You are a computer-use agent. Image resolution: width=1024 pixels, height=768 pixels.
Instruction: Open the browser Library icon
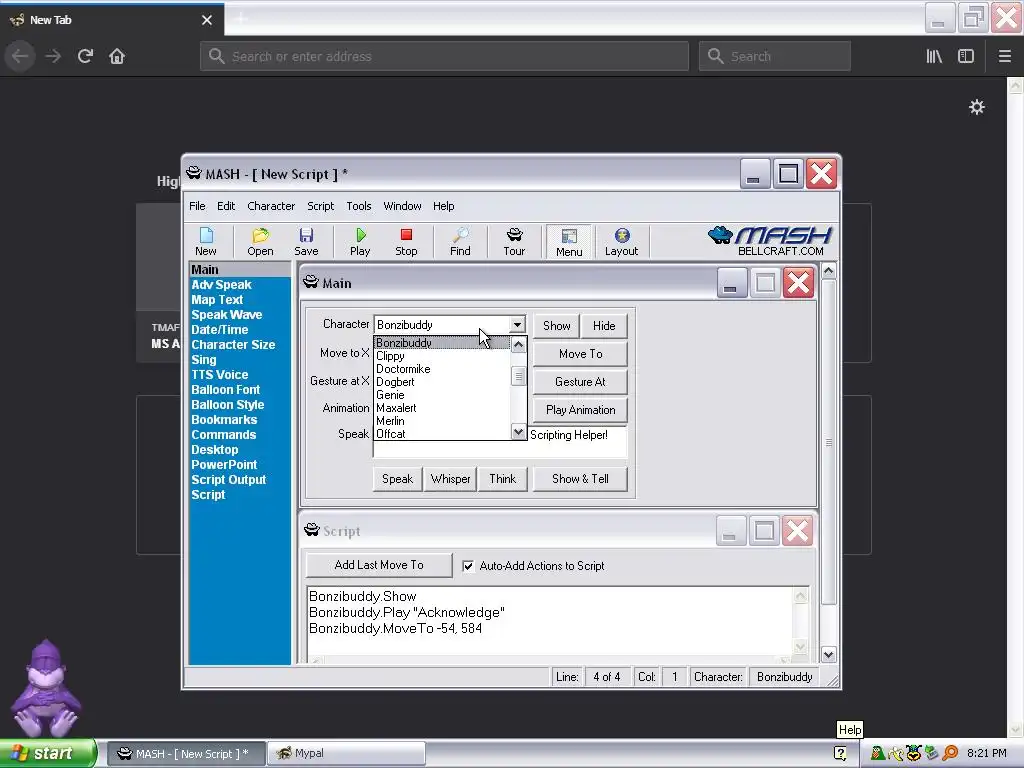click(x=934, y=56)
